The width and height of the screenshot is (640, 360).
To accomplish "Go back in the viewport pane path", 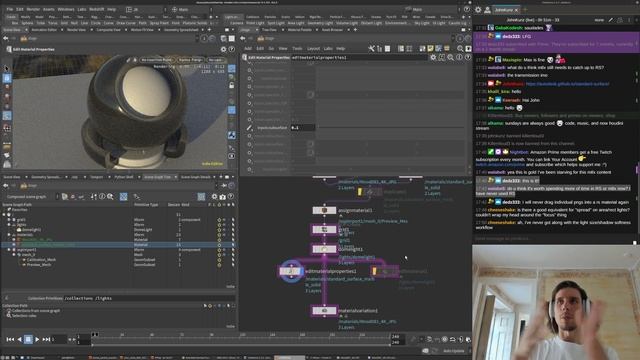I will pos(6,38).
